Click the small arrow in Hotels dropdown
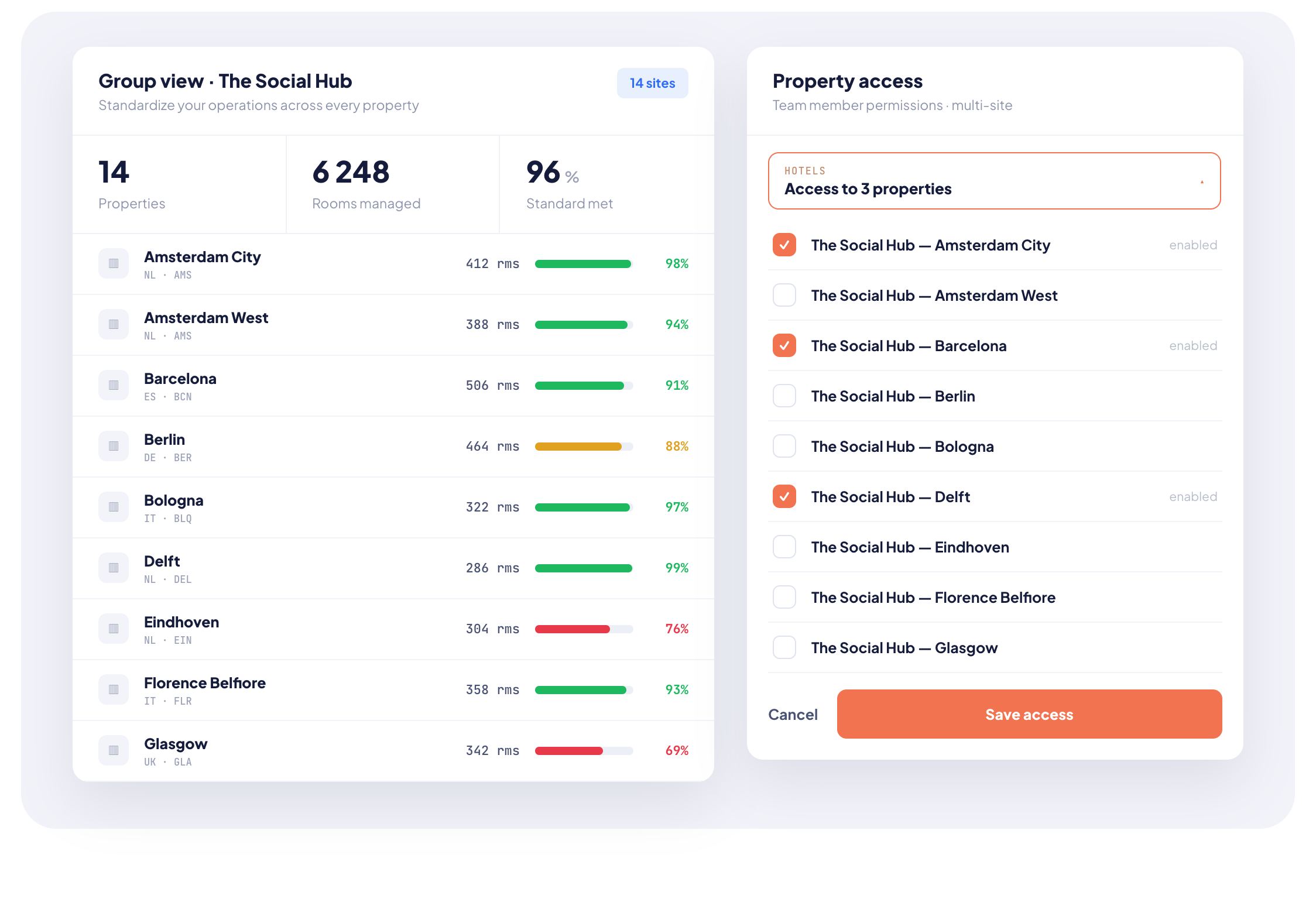This screenshot has height=906, width=1316. click(1202, 182)
